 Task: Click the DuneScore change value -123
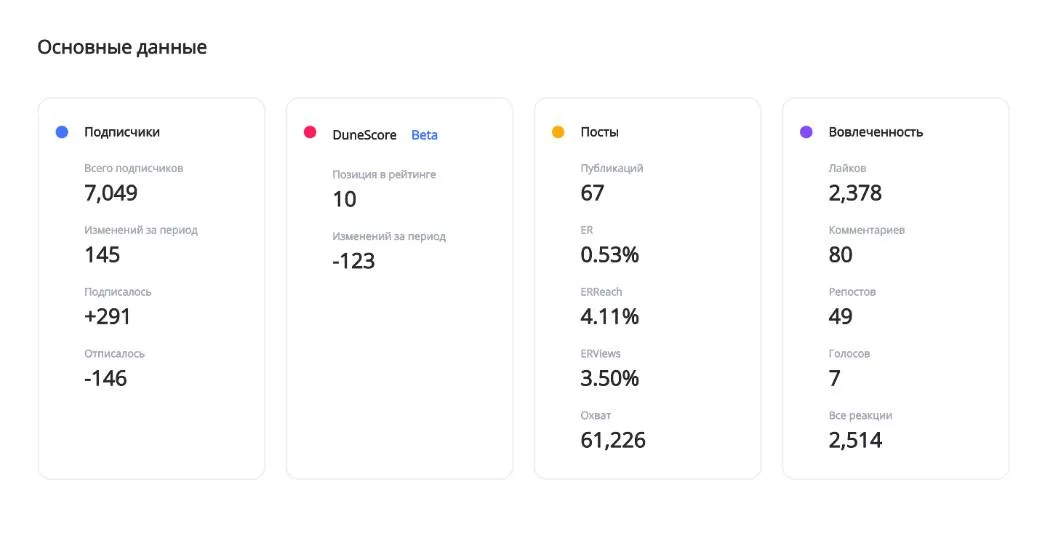(354, 261)
